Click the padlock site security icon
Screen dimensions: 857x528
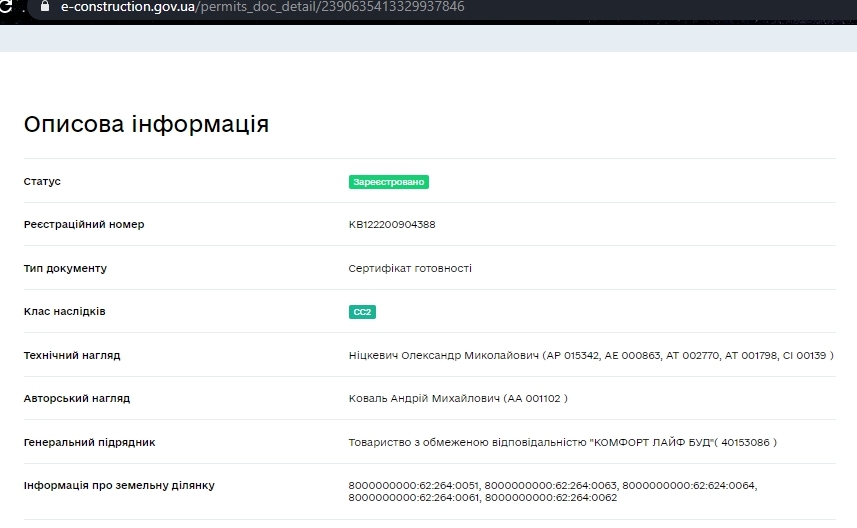45,6
